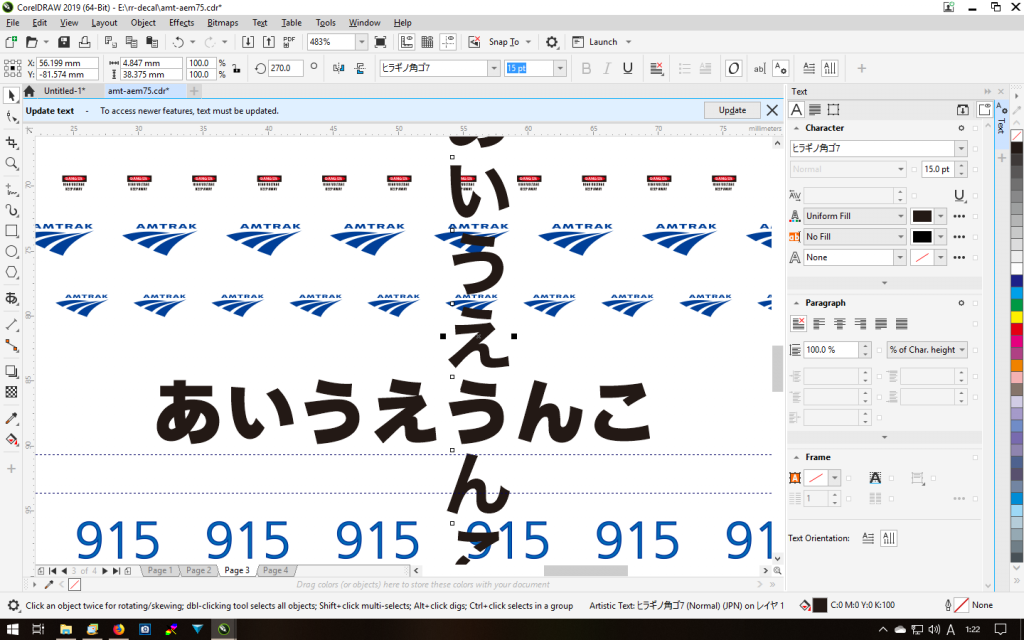Activate the Zoom tool in the toolbox

pos(11,163)
